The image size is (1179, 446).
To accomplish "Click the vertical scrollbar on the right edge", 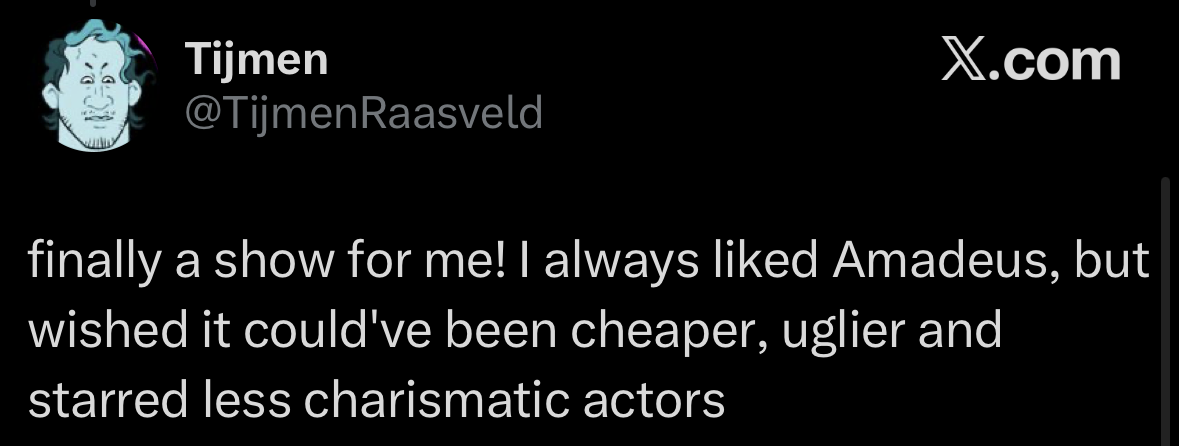I will point(1165,300).
